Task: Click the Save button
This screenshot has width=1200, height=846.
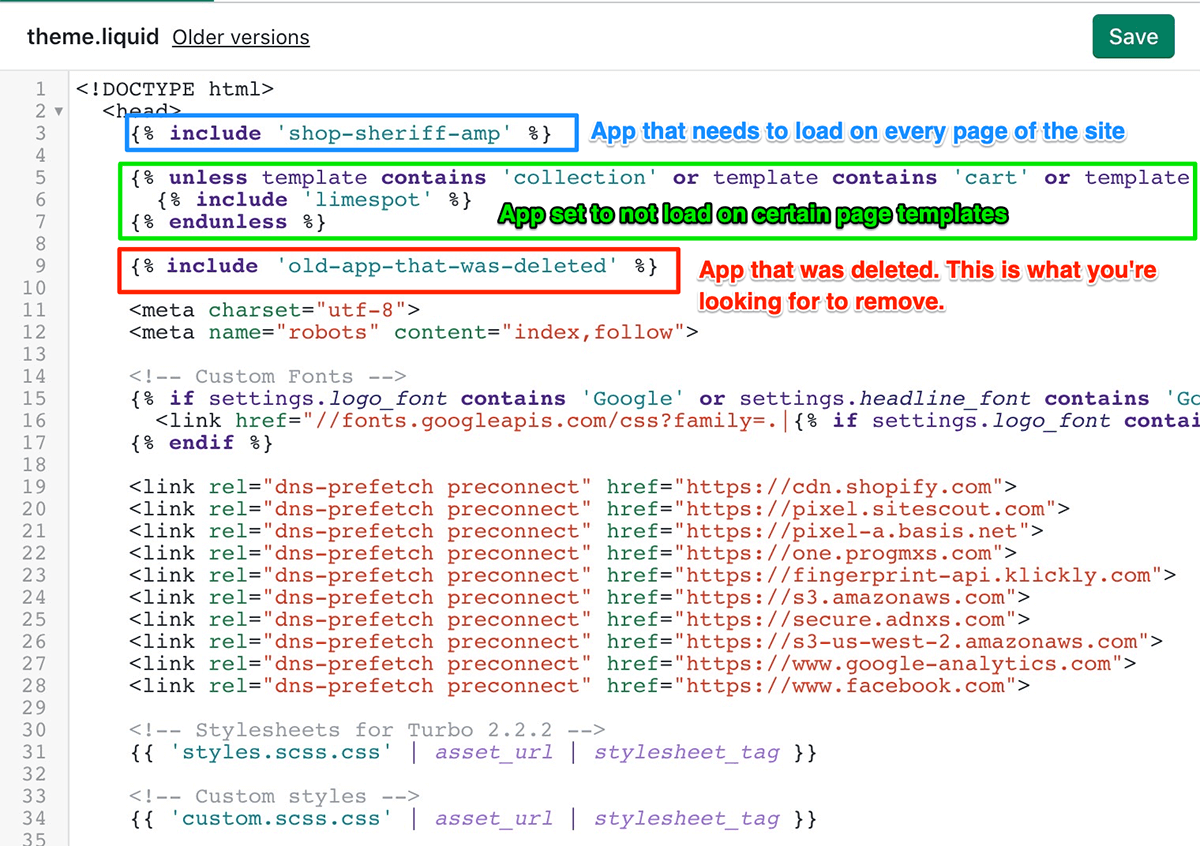Action: click(1132, 37)
